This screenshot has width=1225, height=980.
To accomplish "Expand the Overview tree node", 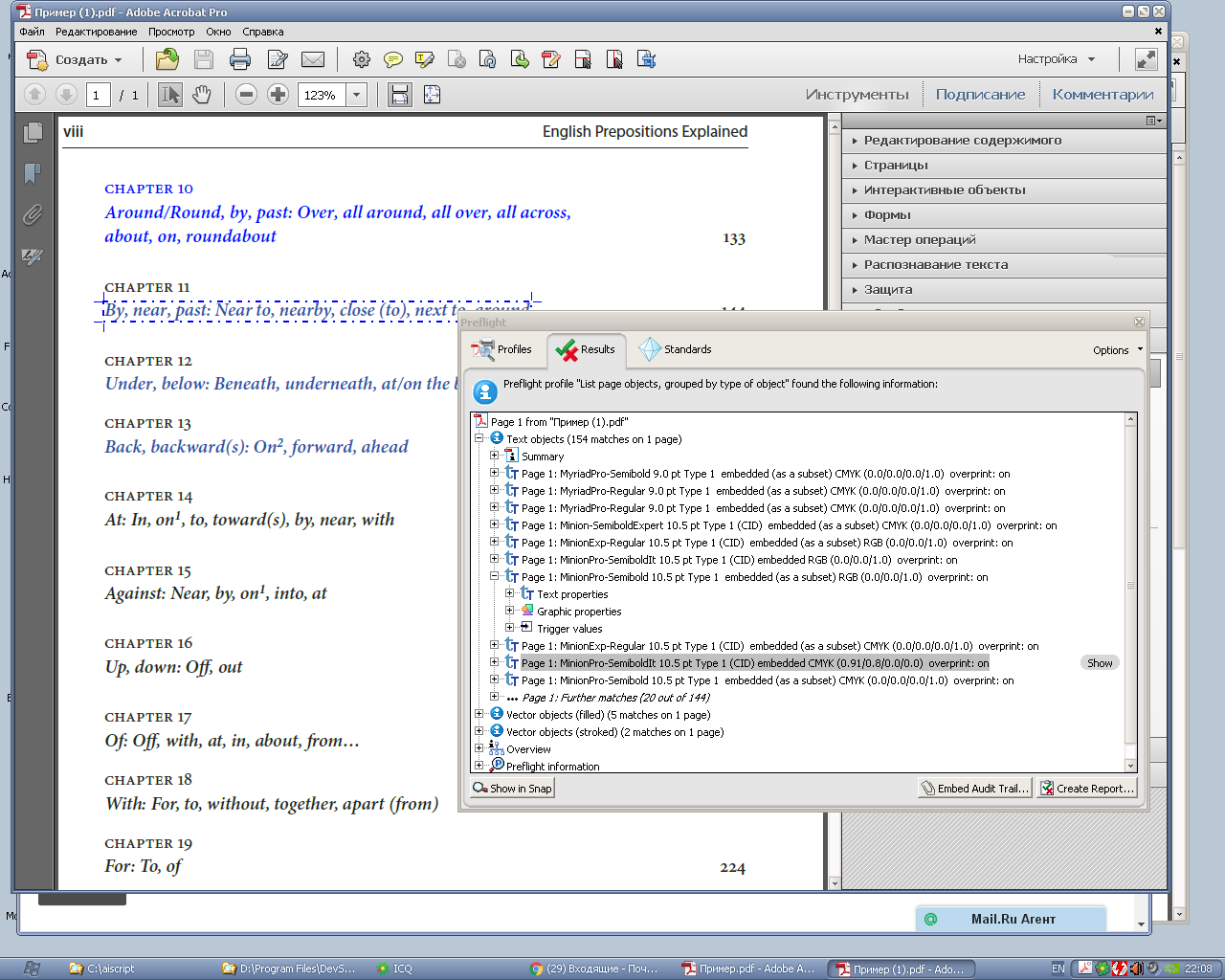I will point(479,748).
